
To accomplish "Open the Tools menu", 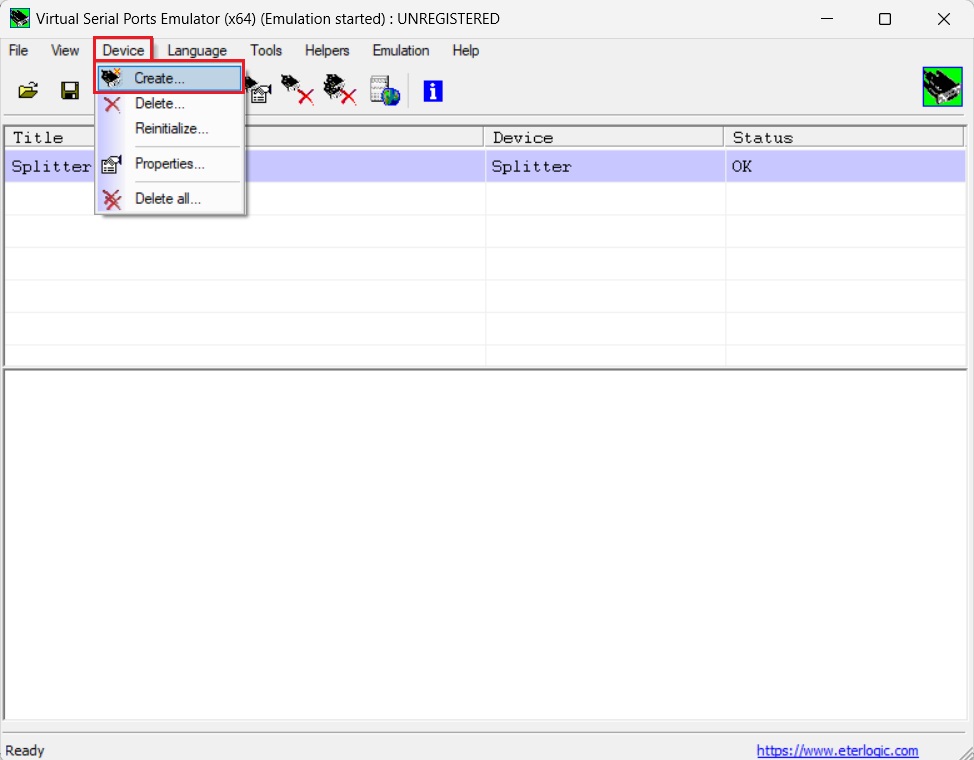I will pos(266,50).
